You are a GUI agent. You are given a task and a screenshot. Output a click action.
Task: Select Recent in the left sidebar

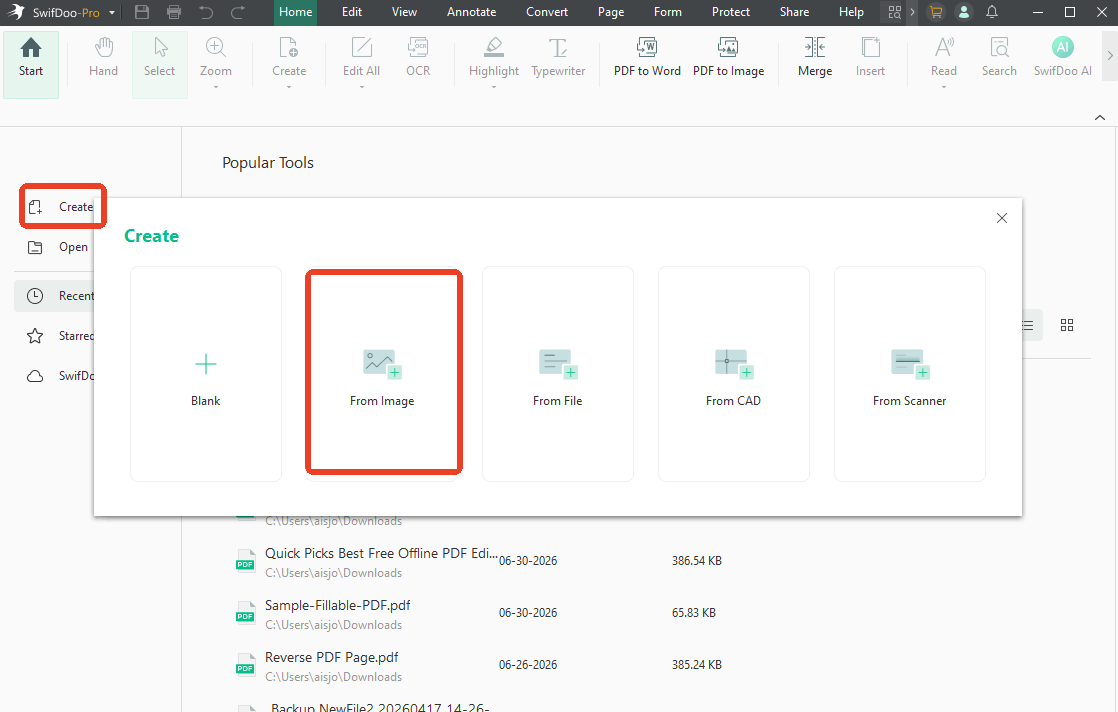[x=54, y=296]
